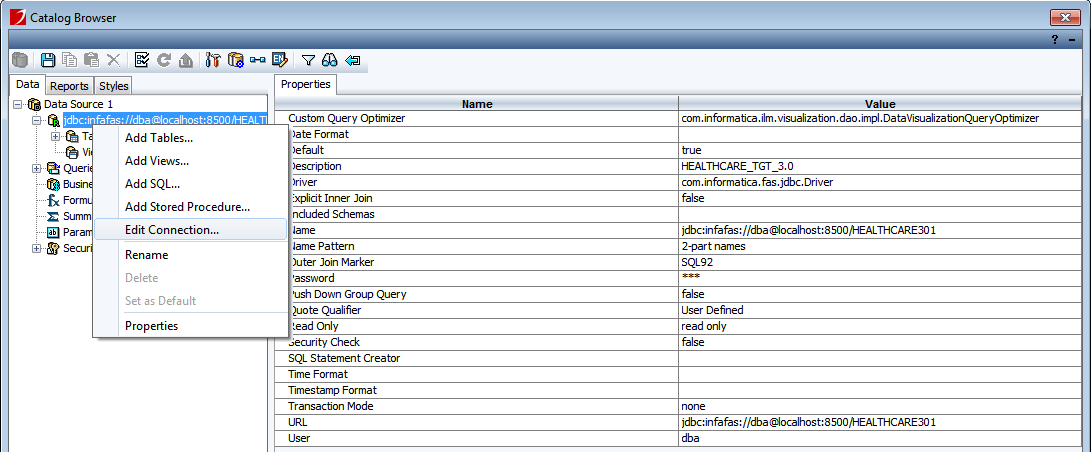The width and height of the screenshot is (1091, 452).
Task: Click the binoculars search icon
Action: click(330, 61)
